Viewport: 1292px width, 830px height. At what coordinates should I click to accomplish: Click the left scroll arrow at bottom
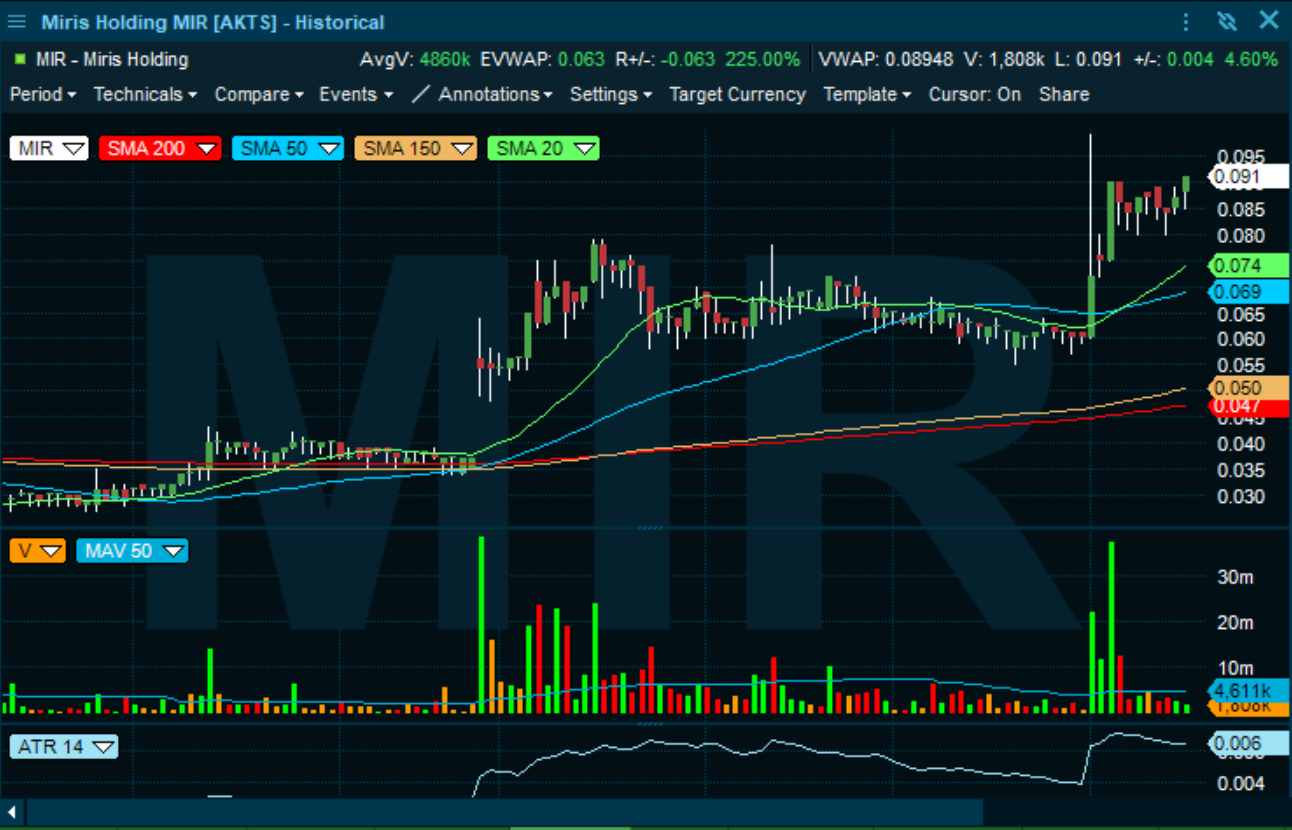click(12, 811)
